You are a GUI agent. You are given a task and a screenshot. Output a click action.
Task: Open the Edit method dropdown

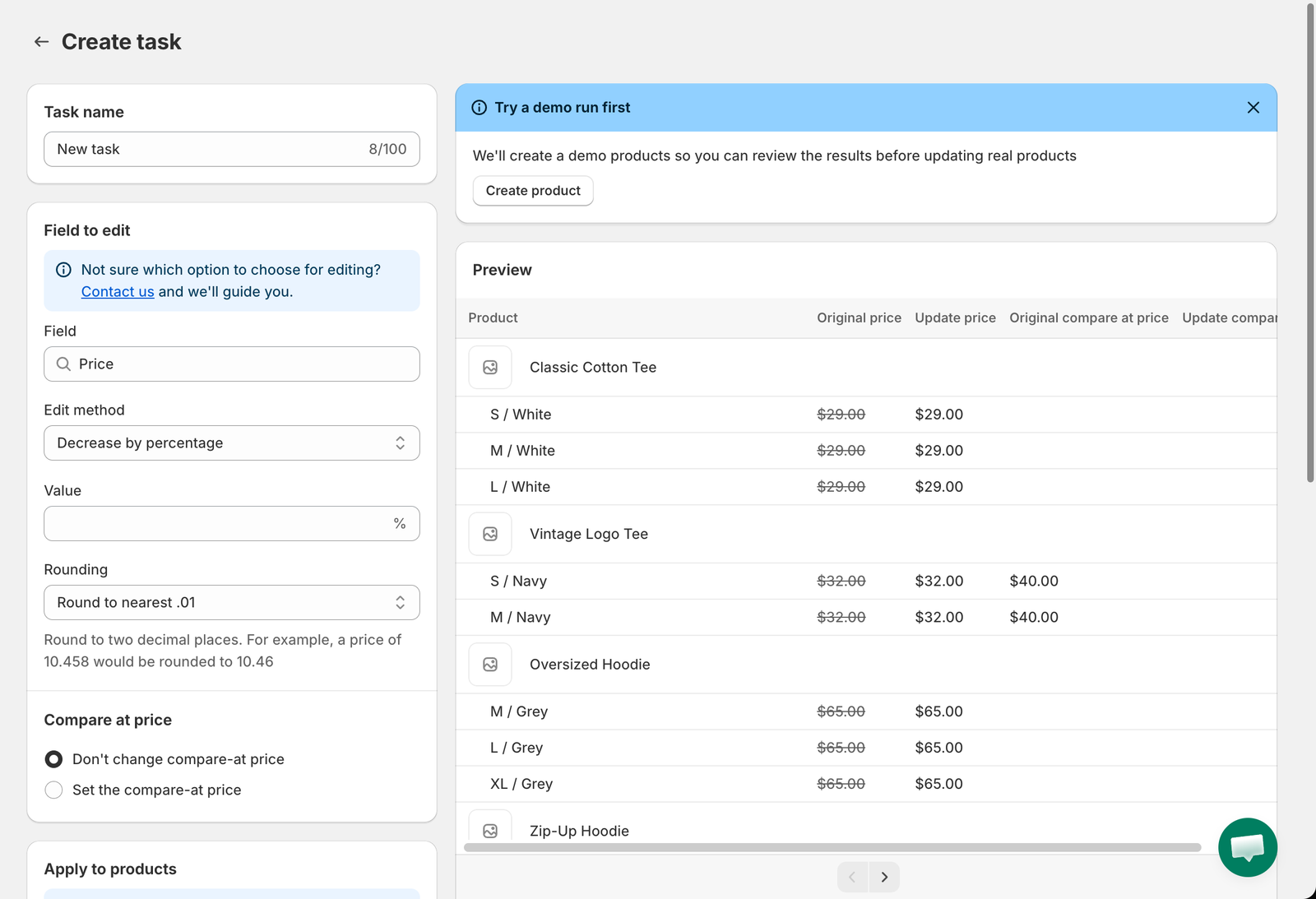[232, 443]
